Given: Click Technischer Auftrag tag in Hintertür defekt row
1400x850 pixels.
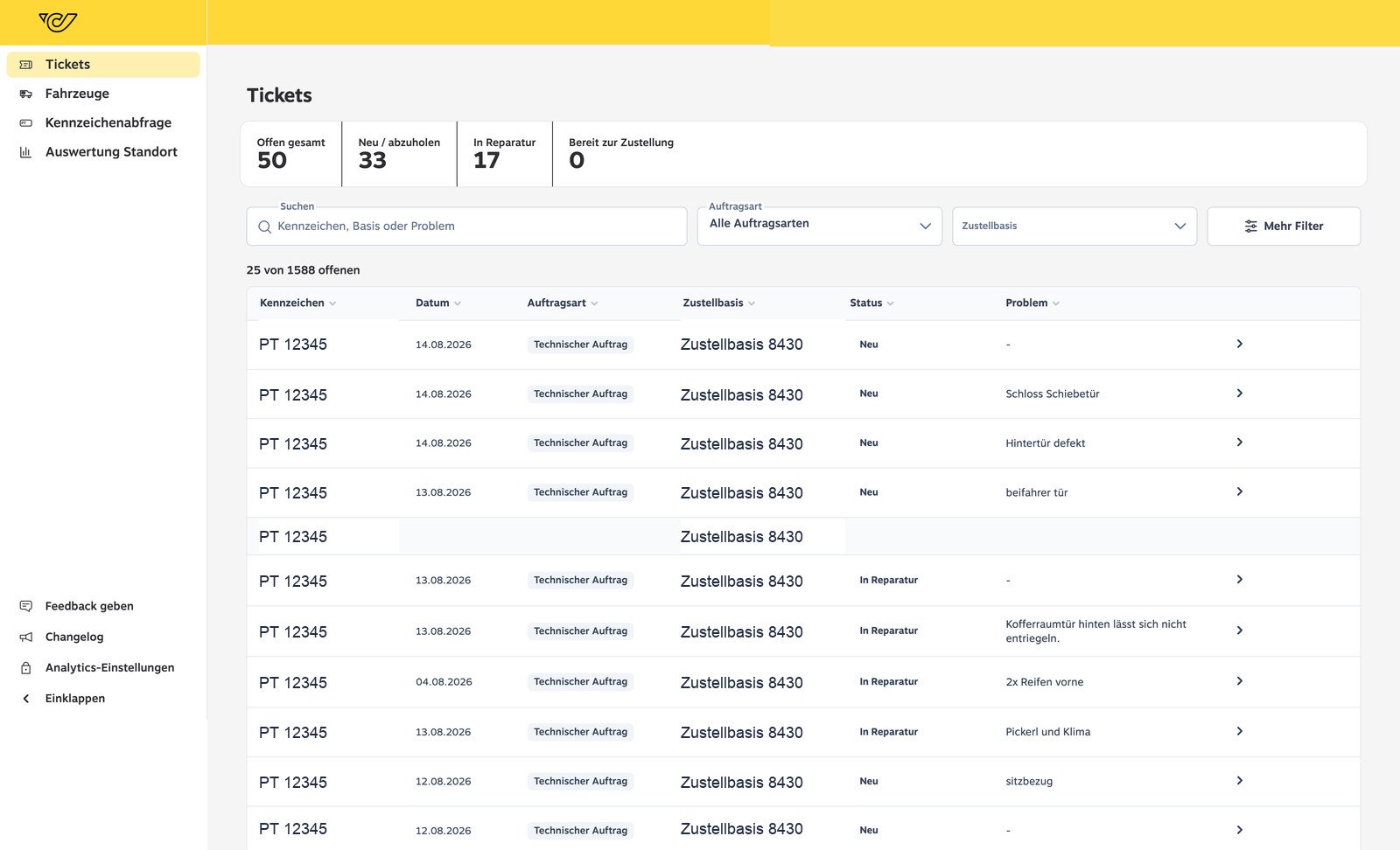Looking at the screenshot, I should click(580, 443).
